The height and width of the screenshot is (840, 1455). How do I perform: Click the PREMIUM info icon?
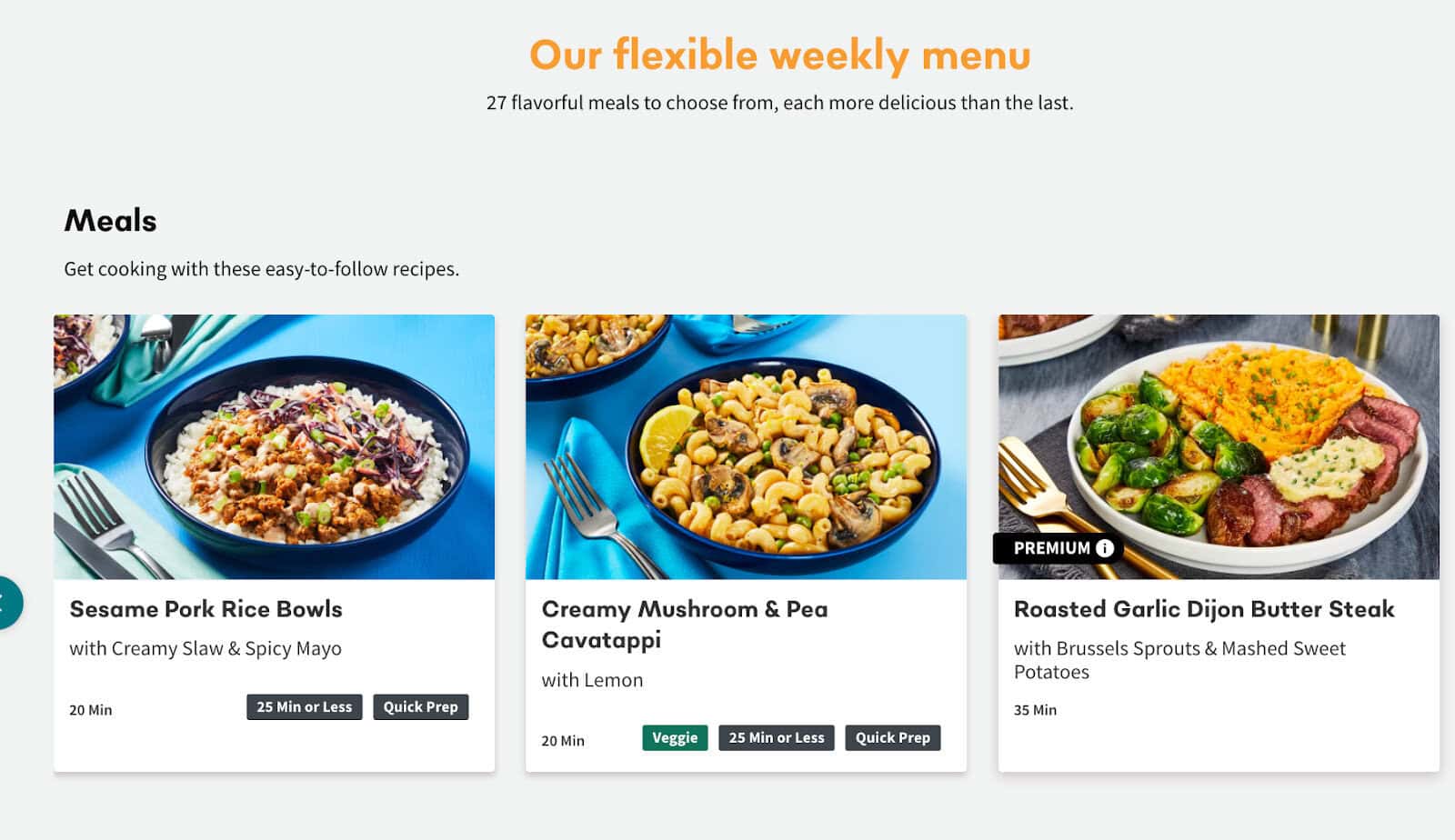pos(1105,548)
